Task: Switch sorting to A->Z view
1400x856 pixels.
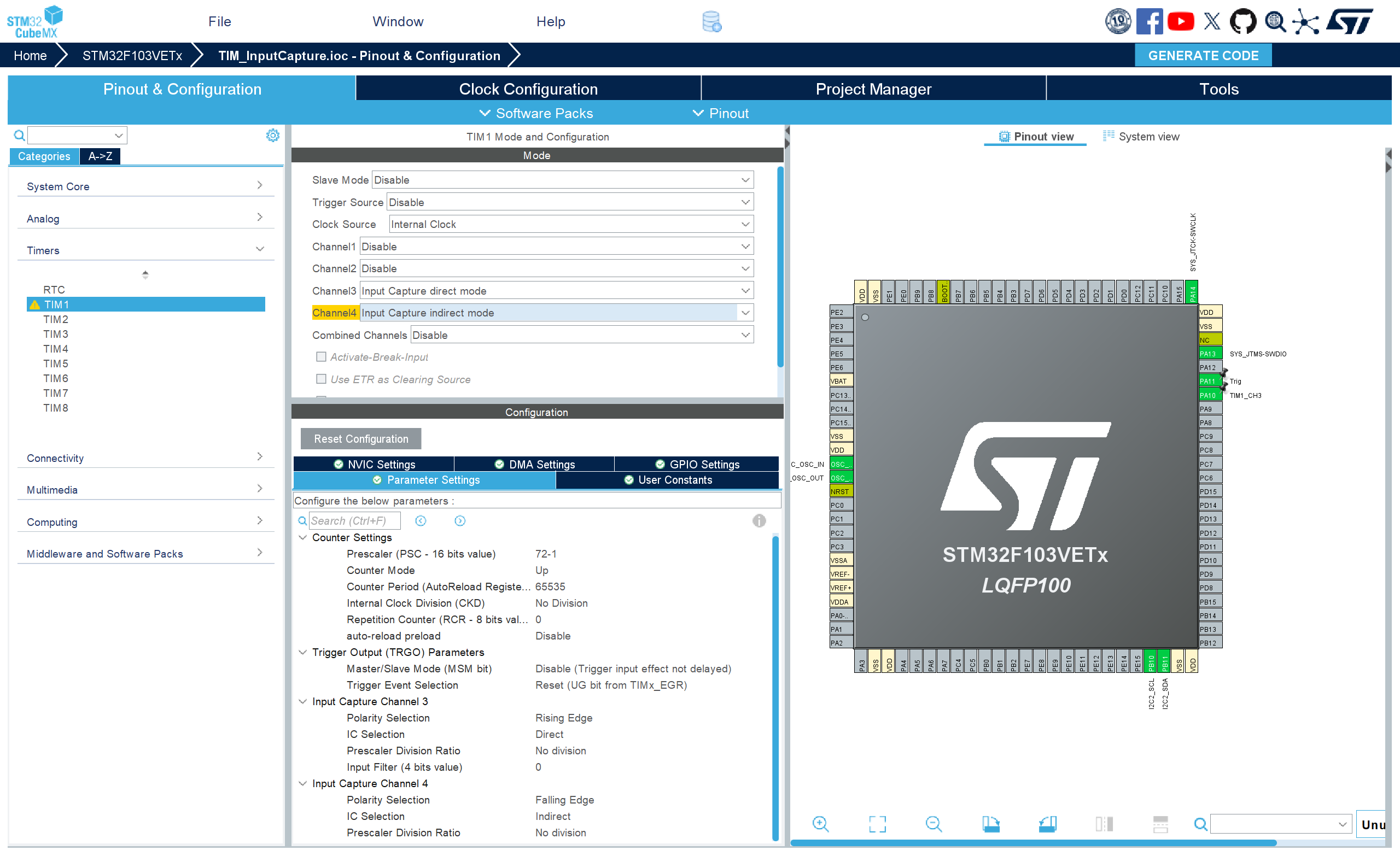Action: coord(100,156)
